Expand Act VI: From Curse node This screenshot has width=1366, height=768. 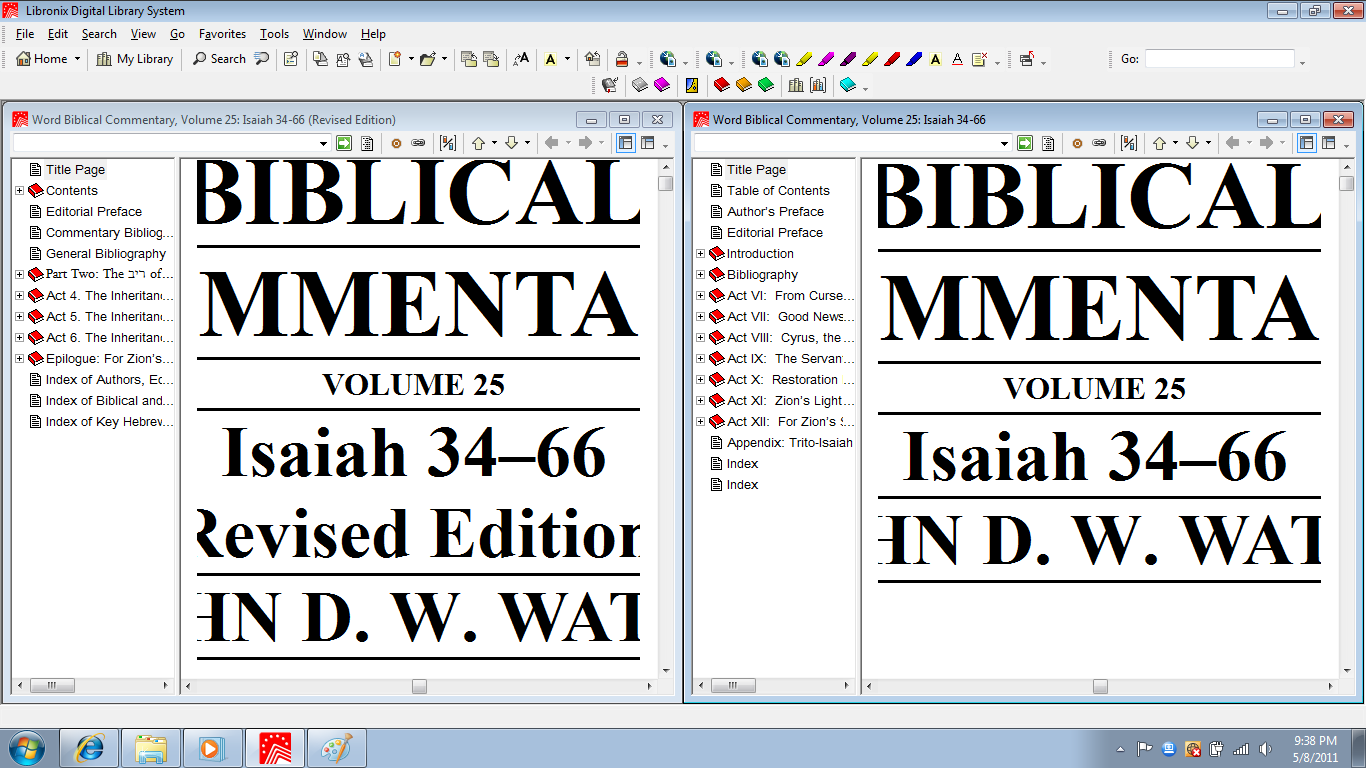tap(700, 295)
